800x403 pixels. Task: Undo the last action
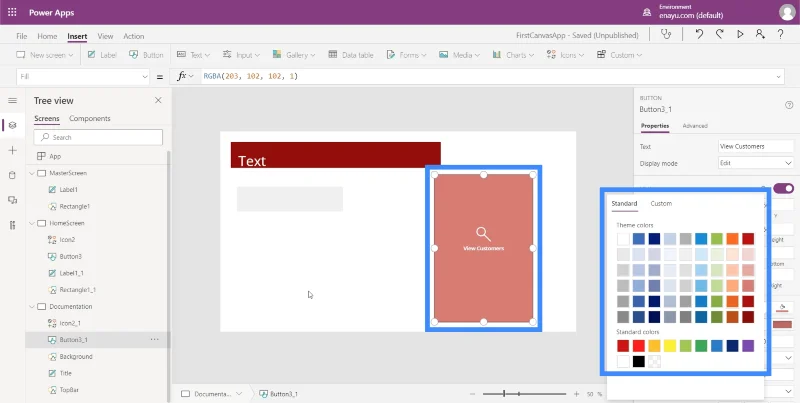point(699,34)
